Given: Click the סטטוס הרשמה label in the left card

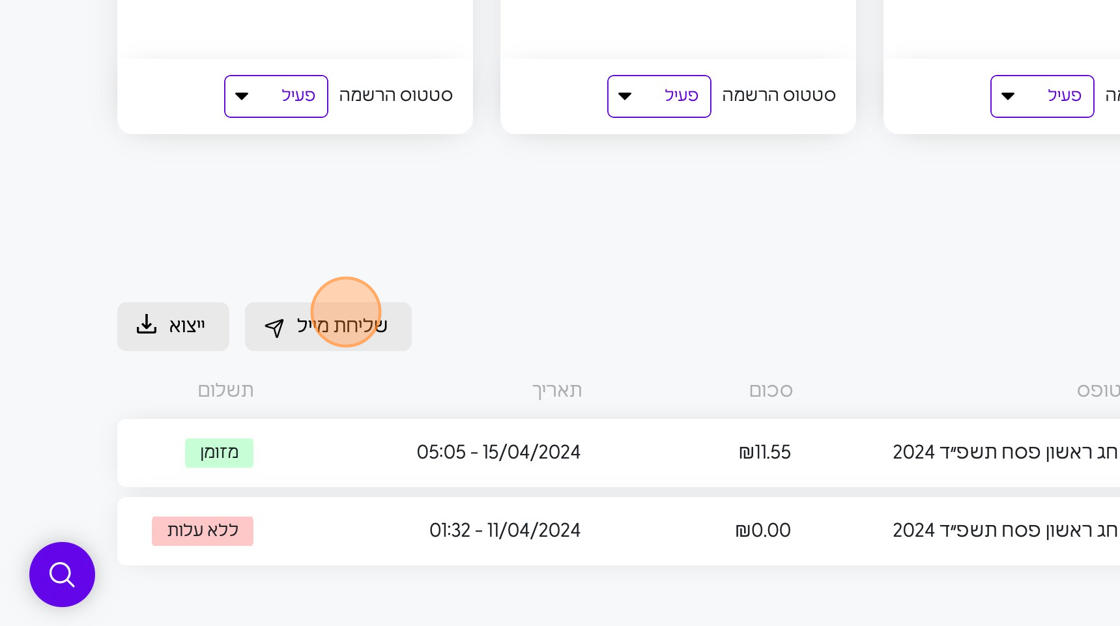Looking at the screenshot, I should click(395, 96).
